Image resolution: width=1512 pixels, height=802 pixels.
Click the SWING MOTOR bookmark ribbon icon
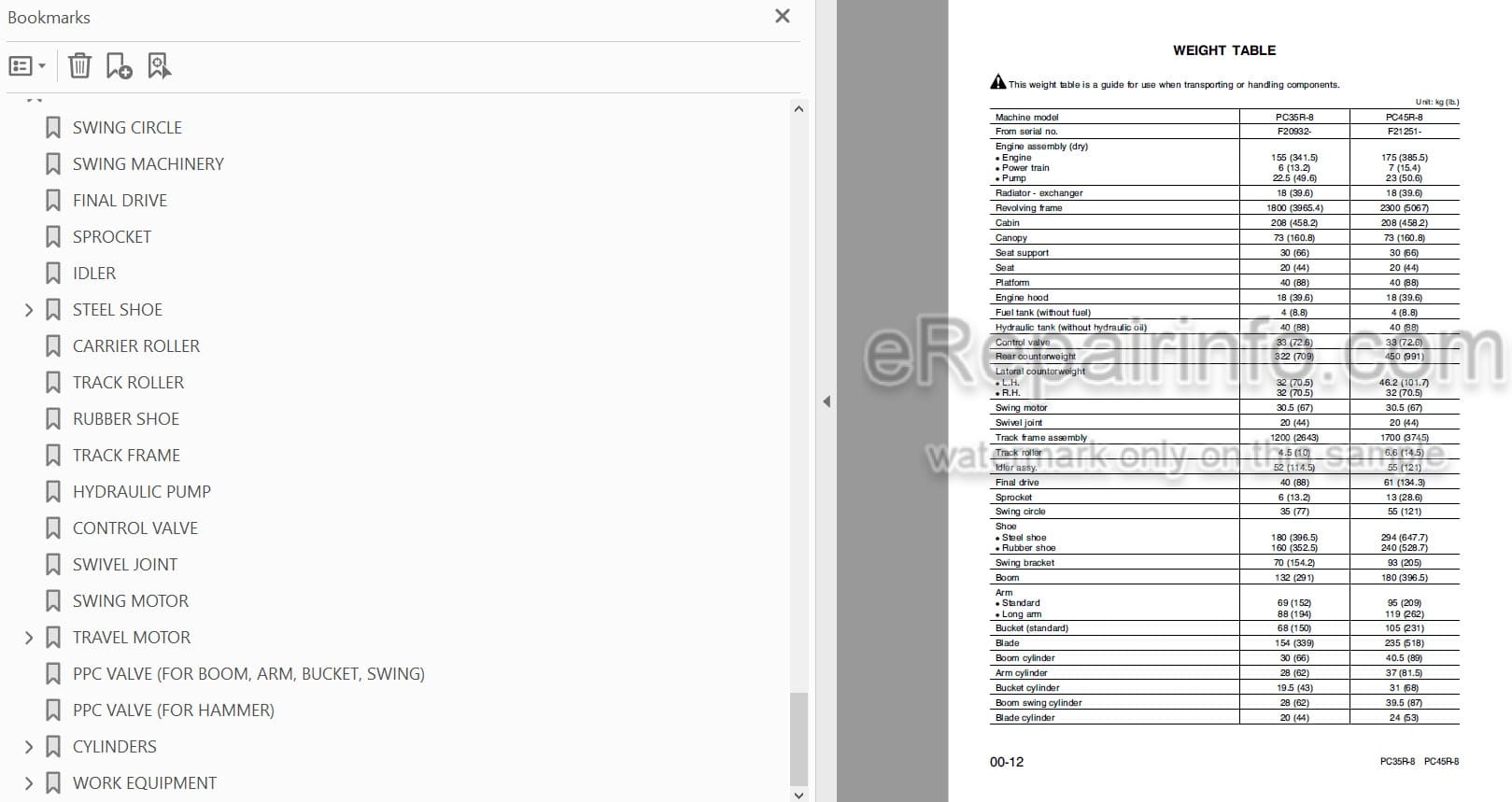[x=53, y=601]
